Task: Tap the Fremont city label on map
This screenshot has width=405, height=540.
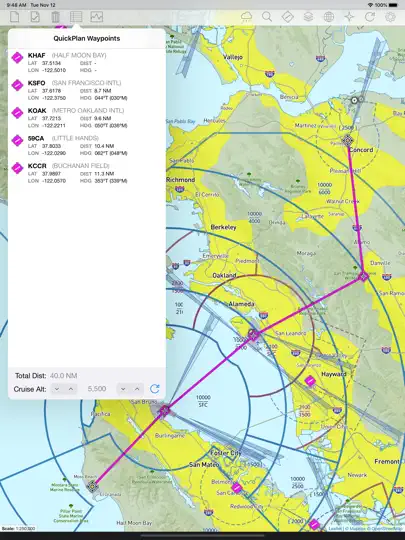Action: (387, 461)
